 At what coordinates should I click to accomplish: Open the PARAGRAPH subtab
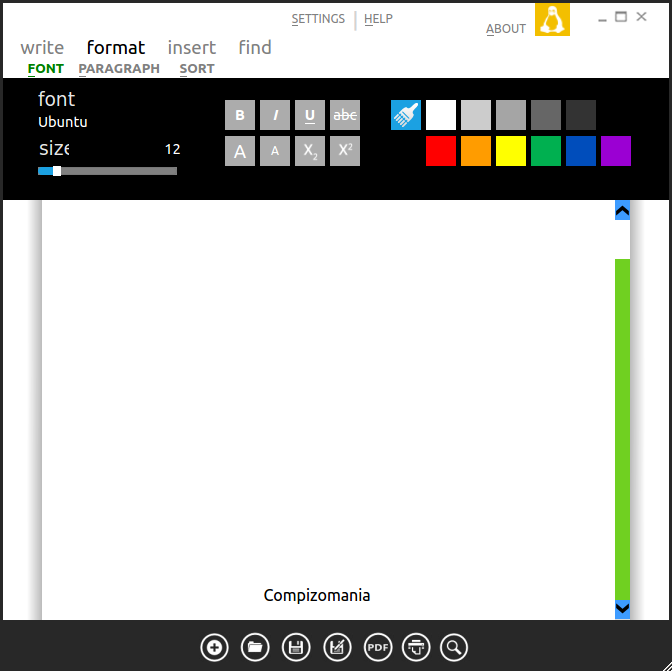[119, 69]
